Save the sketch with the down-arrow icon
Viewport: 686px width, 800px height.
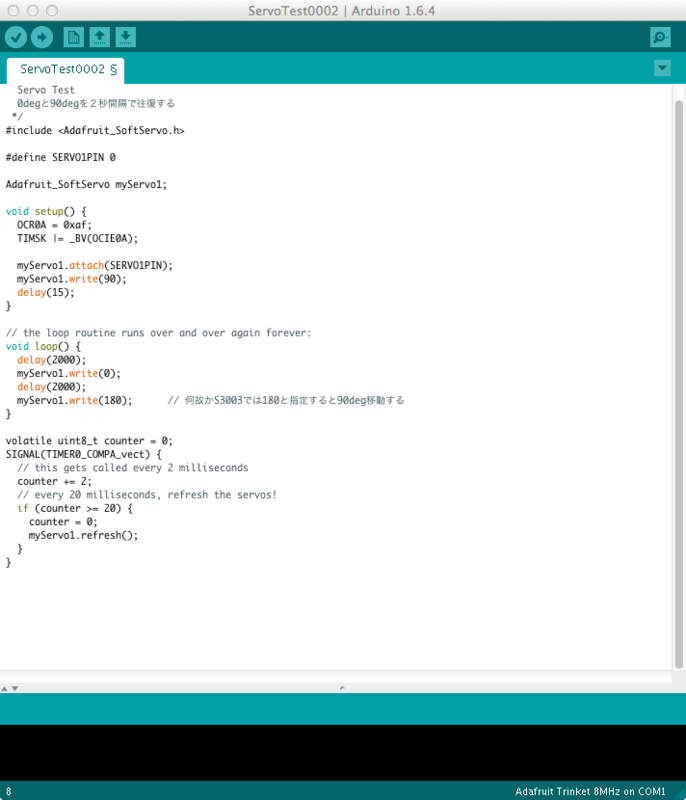pos(125,37)
